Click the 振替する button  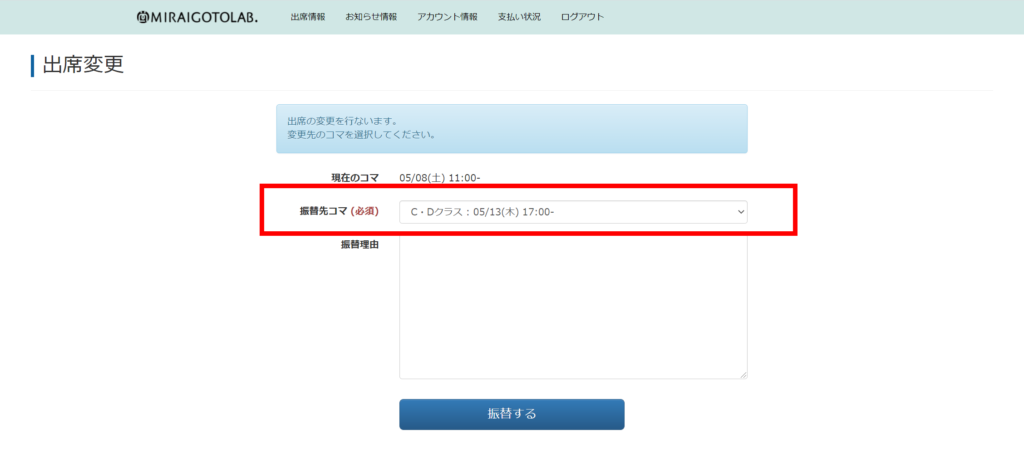[x=512, y=414]
